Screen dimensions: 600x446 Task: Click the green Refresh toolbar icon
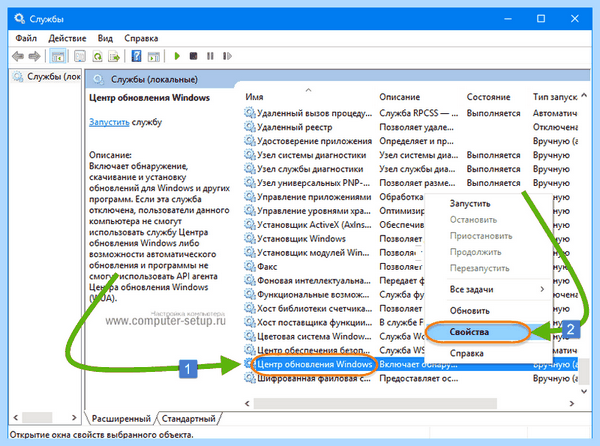coord(97,56)
